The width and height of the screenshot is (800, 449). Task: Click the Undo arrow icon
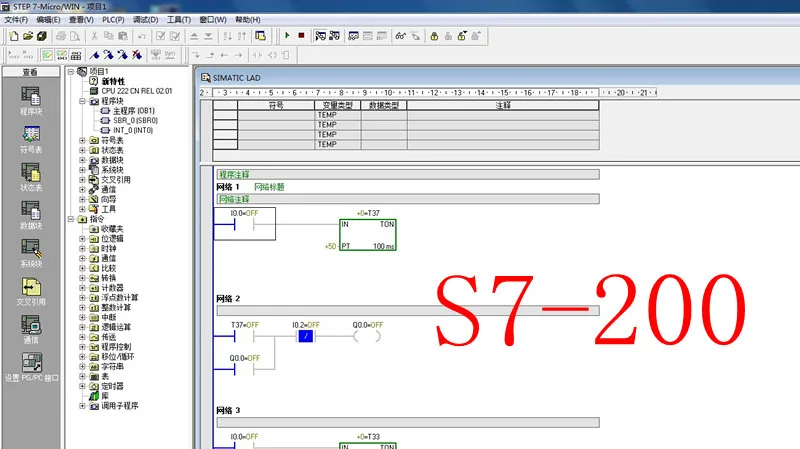coord(142,36)
